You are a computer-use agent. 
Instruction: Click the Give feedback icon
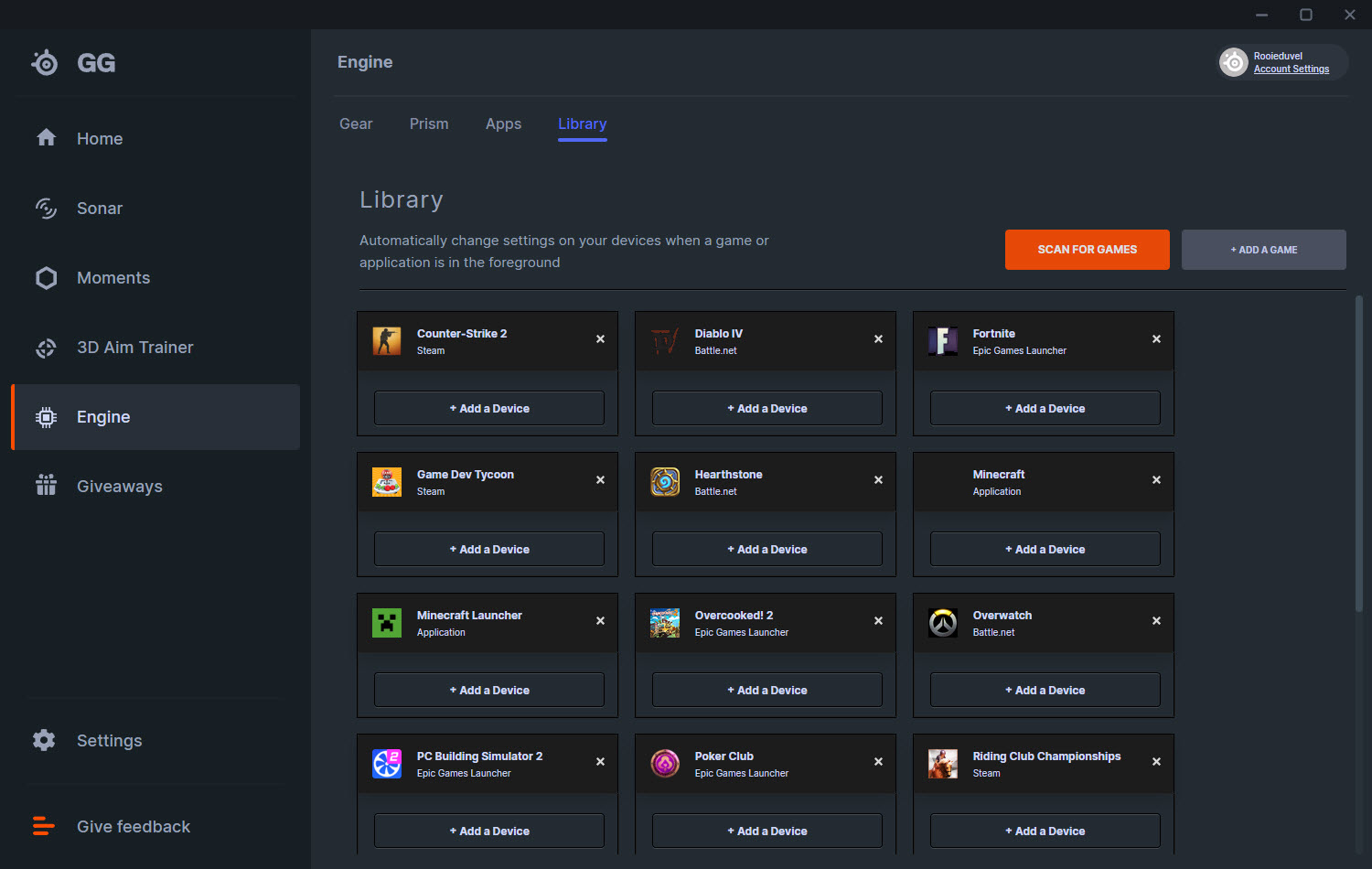[x=44, y=826]
